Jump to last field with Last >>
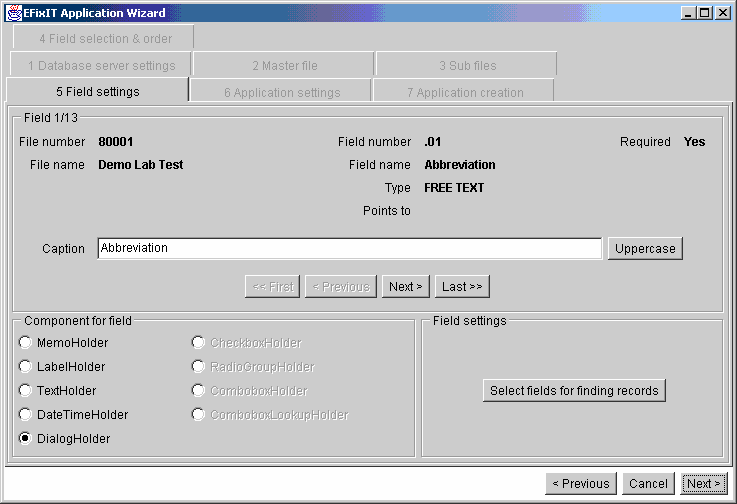 [462, 287]
